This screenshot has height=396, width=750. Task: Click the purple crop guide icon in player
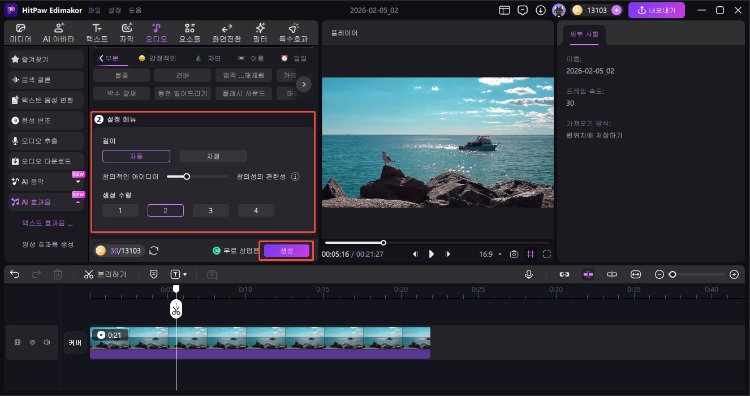pos(530,254)
